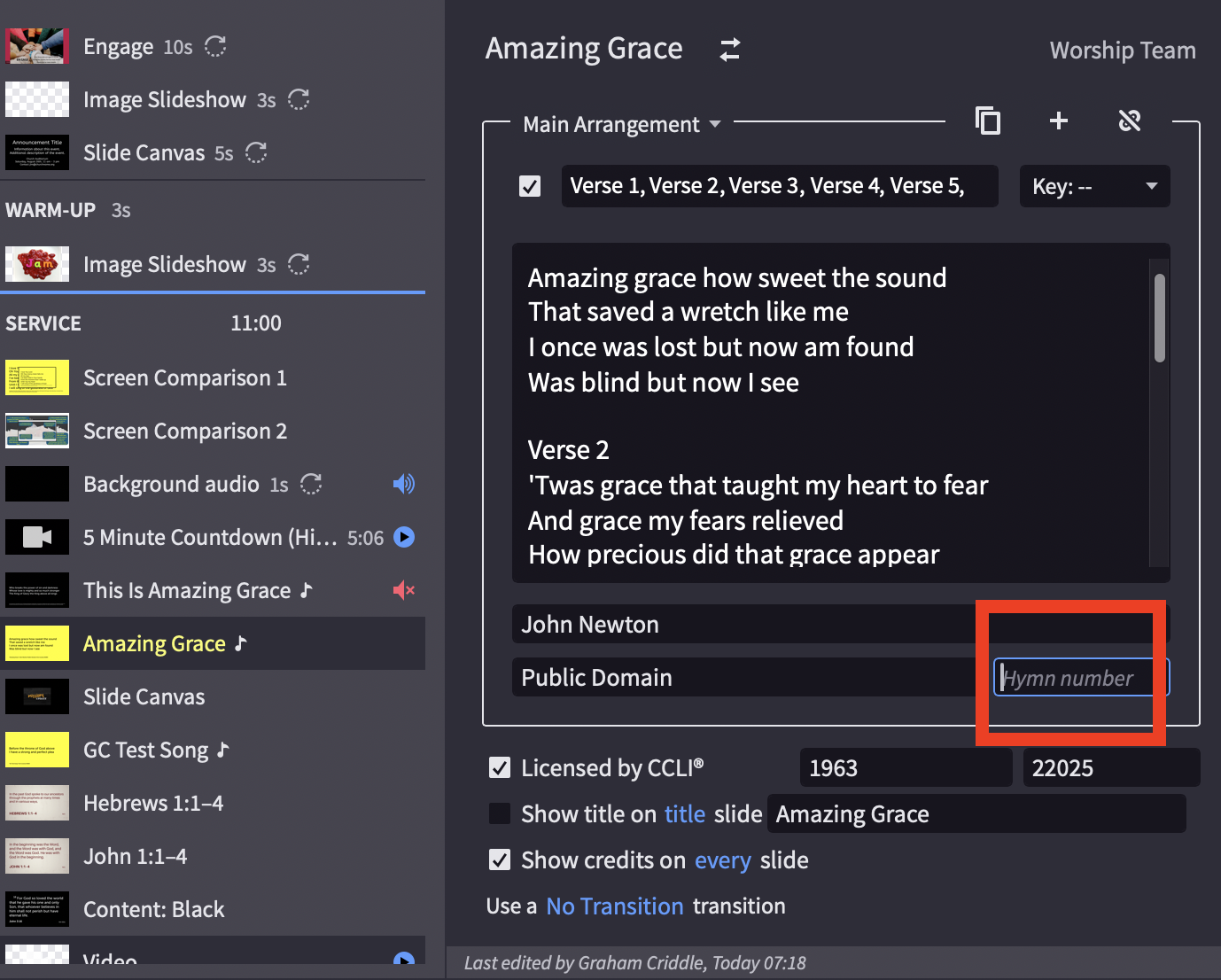The height and width of the screenshot is (980, 1221).
Task: Play the 5 Minute Countdown video
Action: [404, 537]
